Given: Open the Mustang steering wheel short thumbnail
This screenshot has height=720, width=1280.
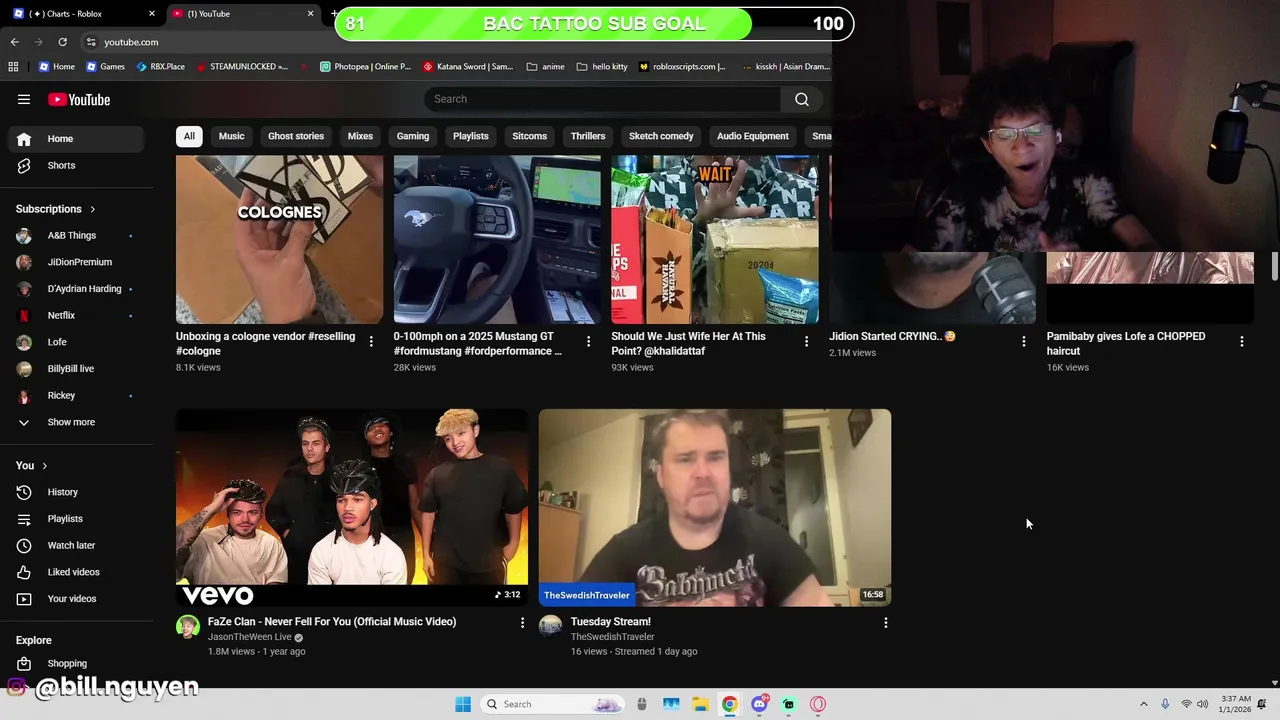Looking at the screenshot, I should (497, 239).
